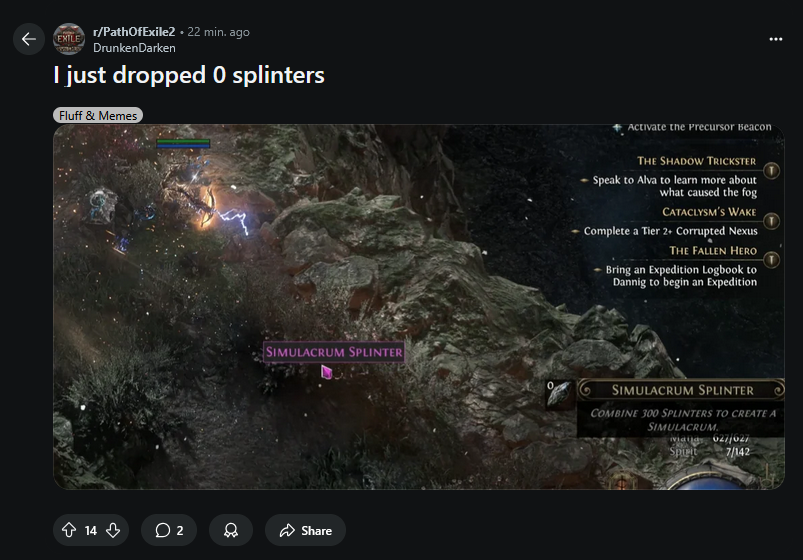803x560 pixels.
Task: Select the Fluff & Memes flair tag
Action: 98,116
